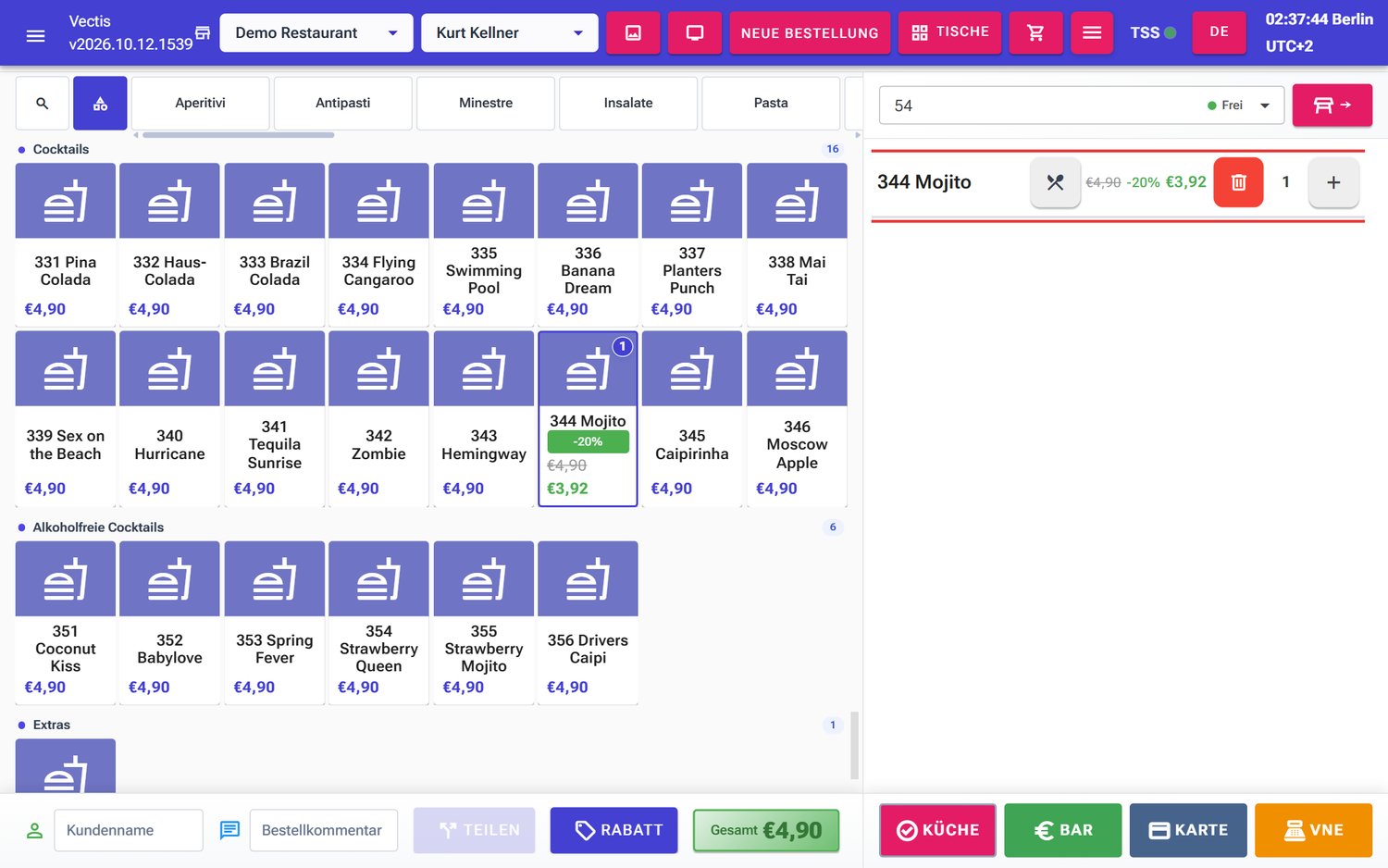This screenshot has height=868, width=1388.
Task: Click the category tabs horizontal scrollbar
Action: [239, 135]
